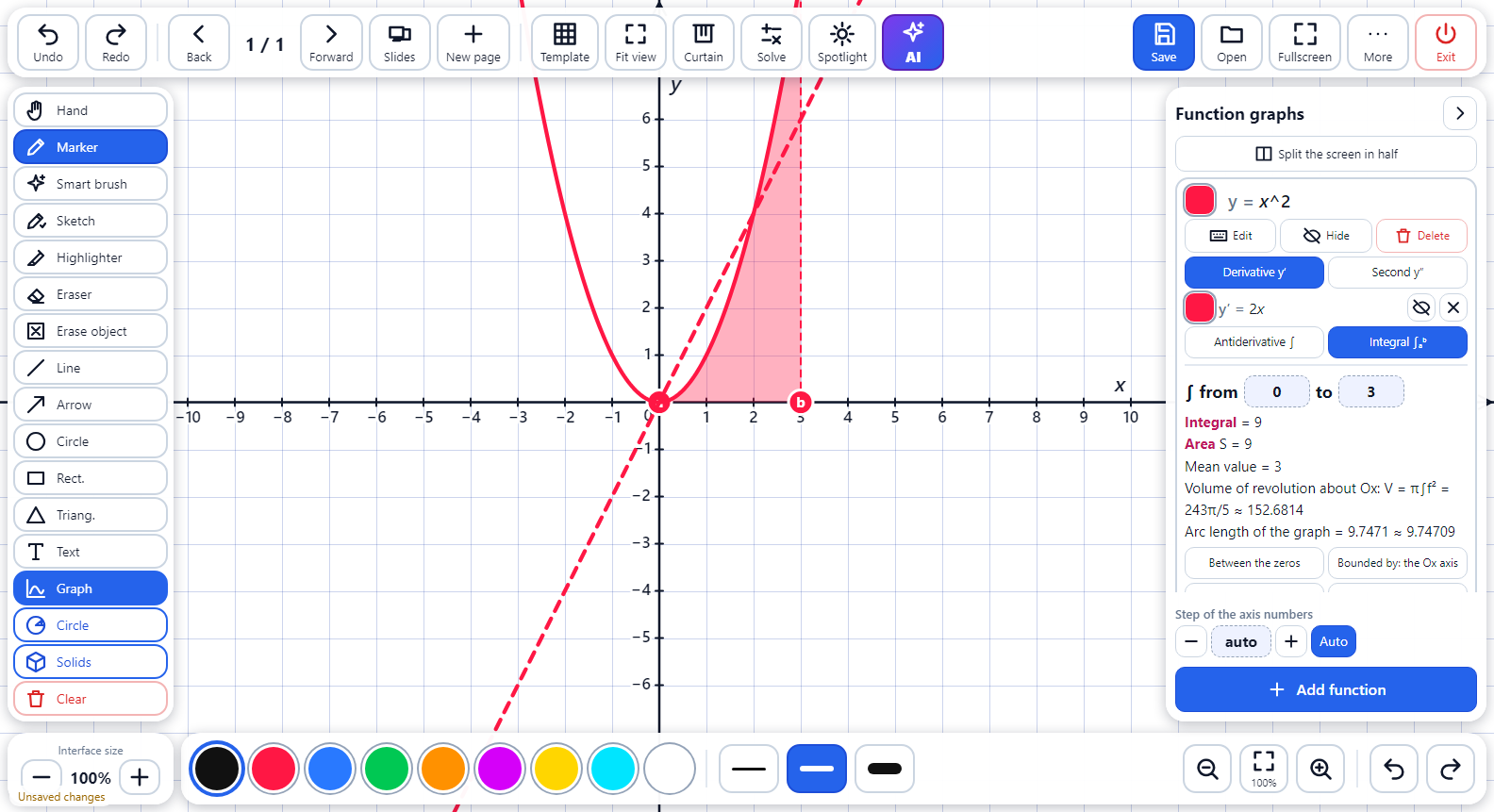Pick the green marker color
This screenshot has height=812, width=1494.
(x=387, y=769)
